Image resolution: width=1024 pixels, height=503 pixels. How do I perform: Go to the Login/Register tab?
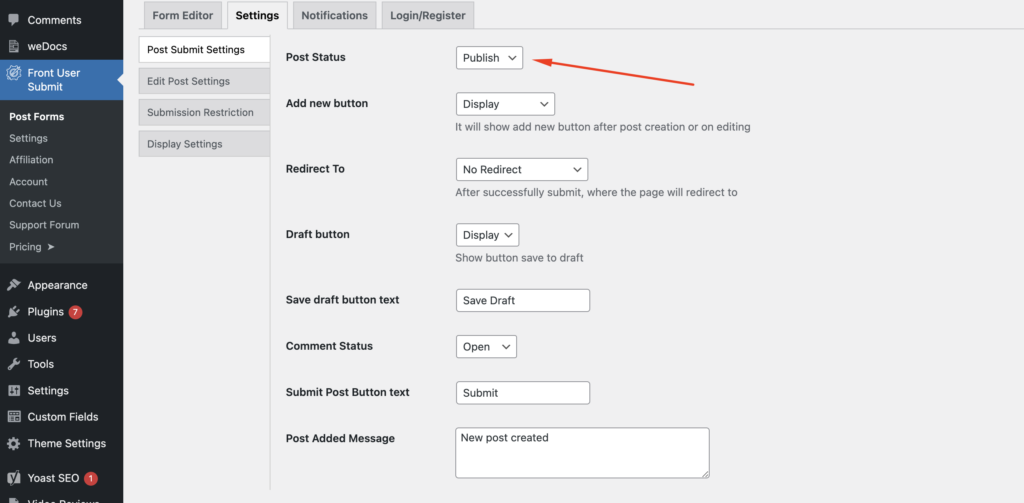point(427,15)
